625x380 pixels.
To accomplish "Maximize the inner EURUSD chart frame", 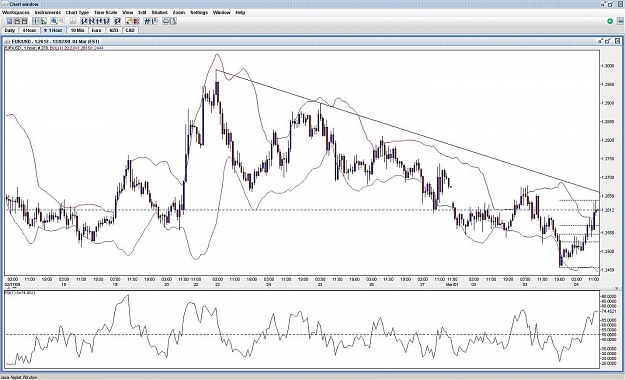I will [608, 41].
